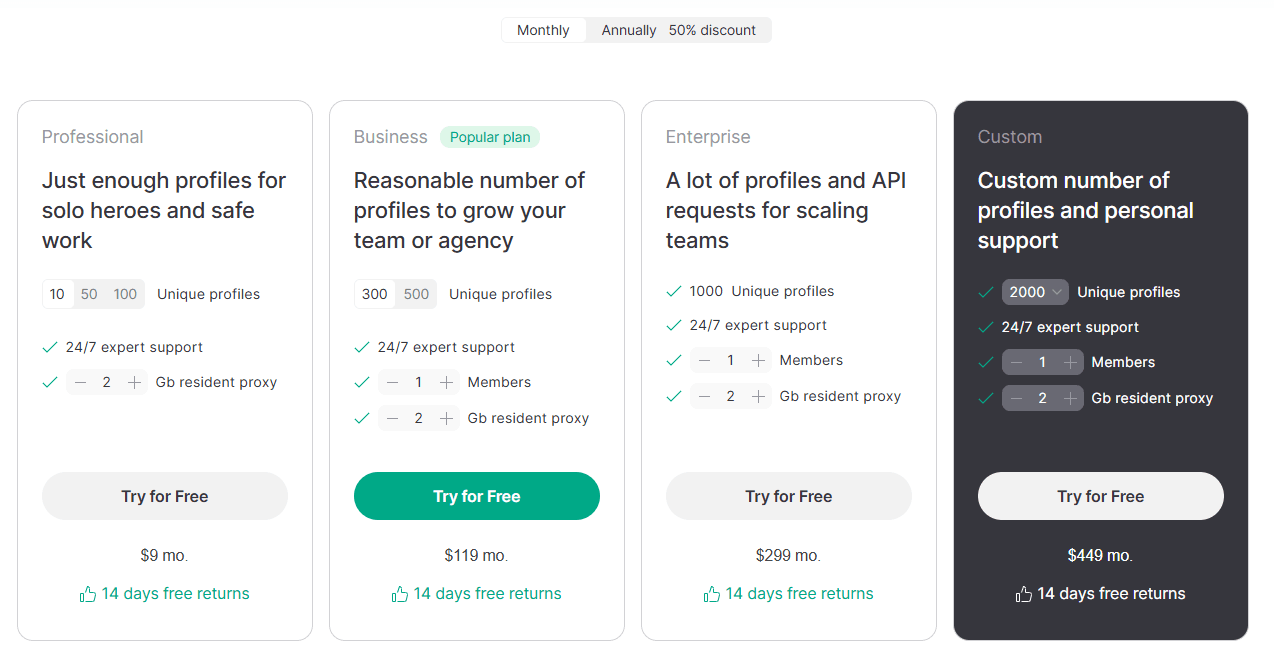
Task: Switch to Annually 50% discount billing
Action: [677, 30]
